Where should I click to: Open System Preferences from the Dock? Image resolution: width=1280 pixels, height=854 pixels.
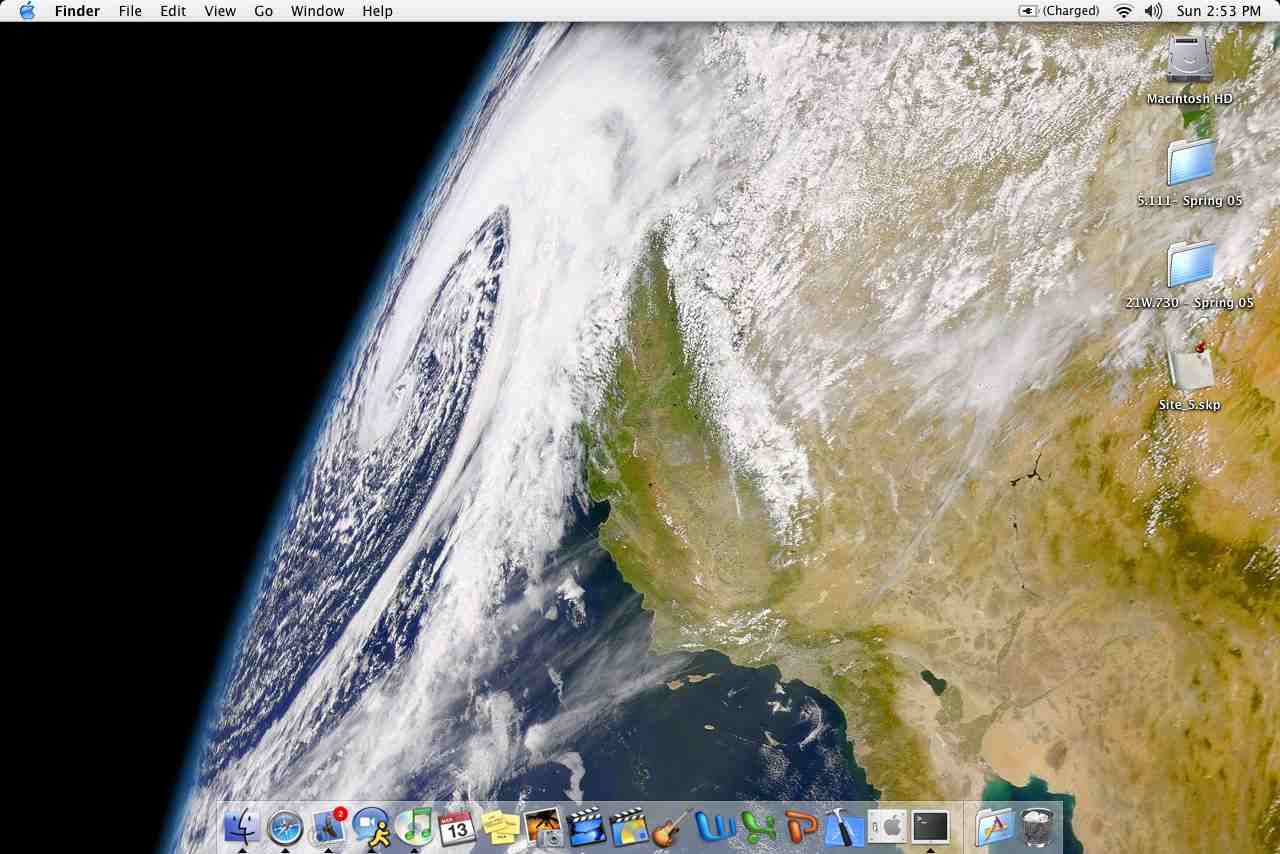[887, 827]
